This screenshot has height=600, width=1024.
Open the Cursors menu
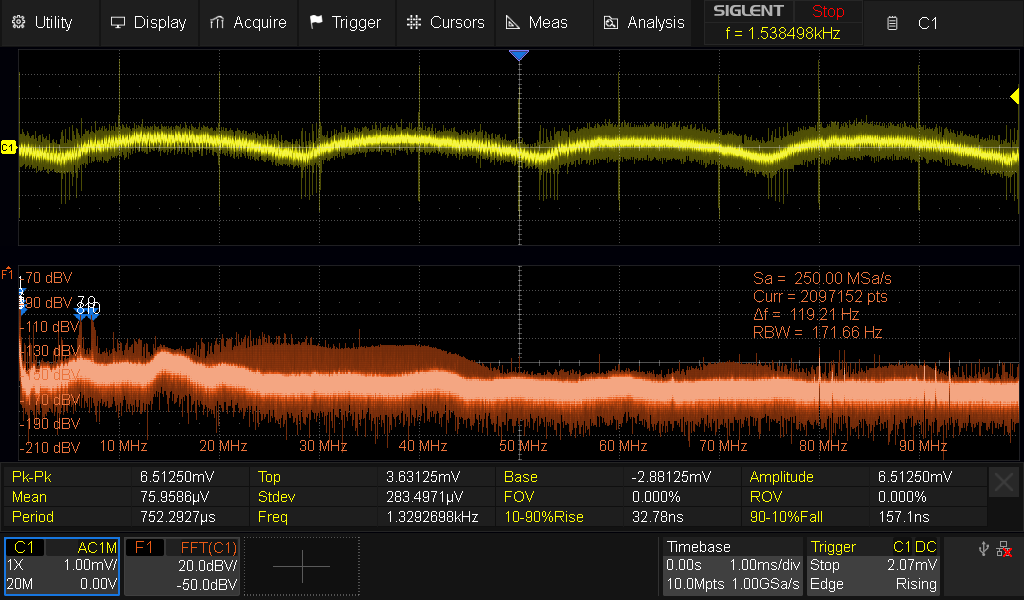coord(446,22)
